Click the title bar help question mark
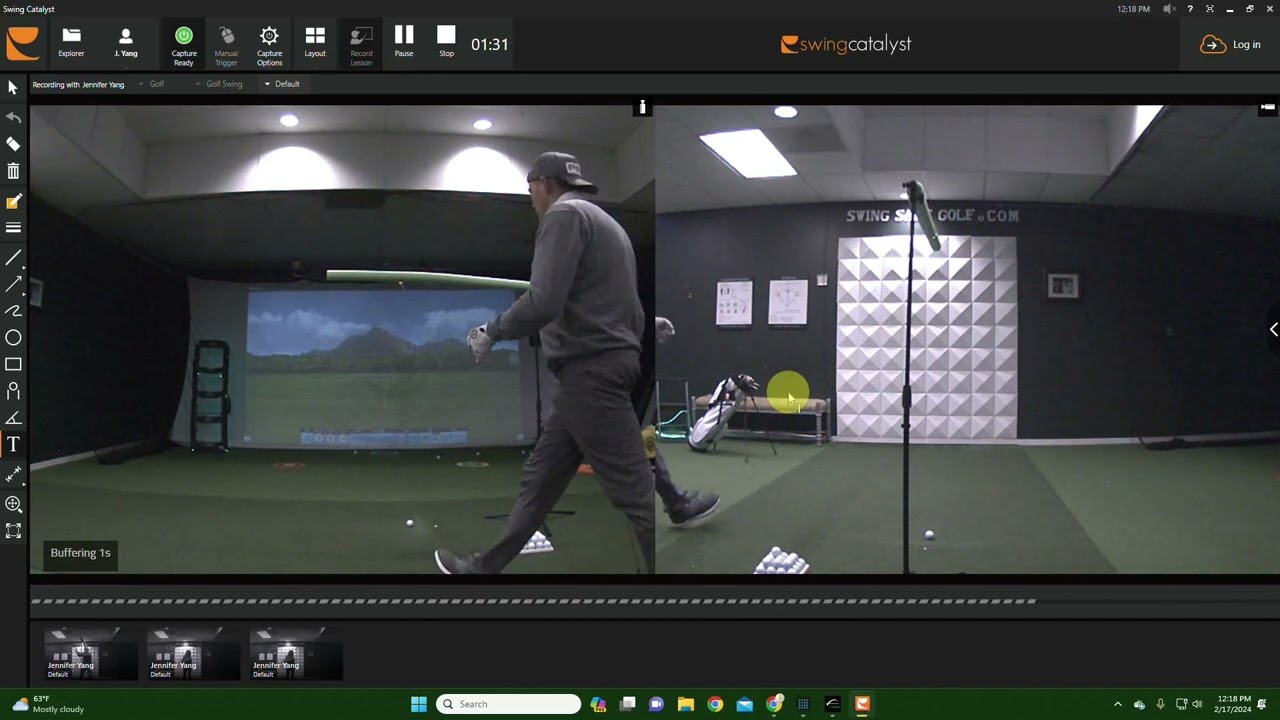 coord(1189,9)
